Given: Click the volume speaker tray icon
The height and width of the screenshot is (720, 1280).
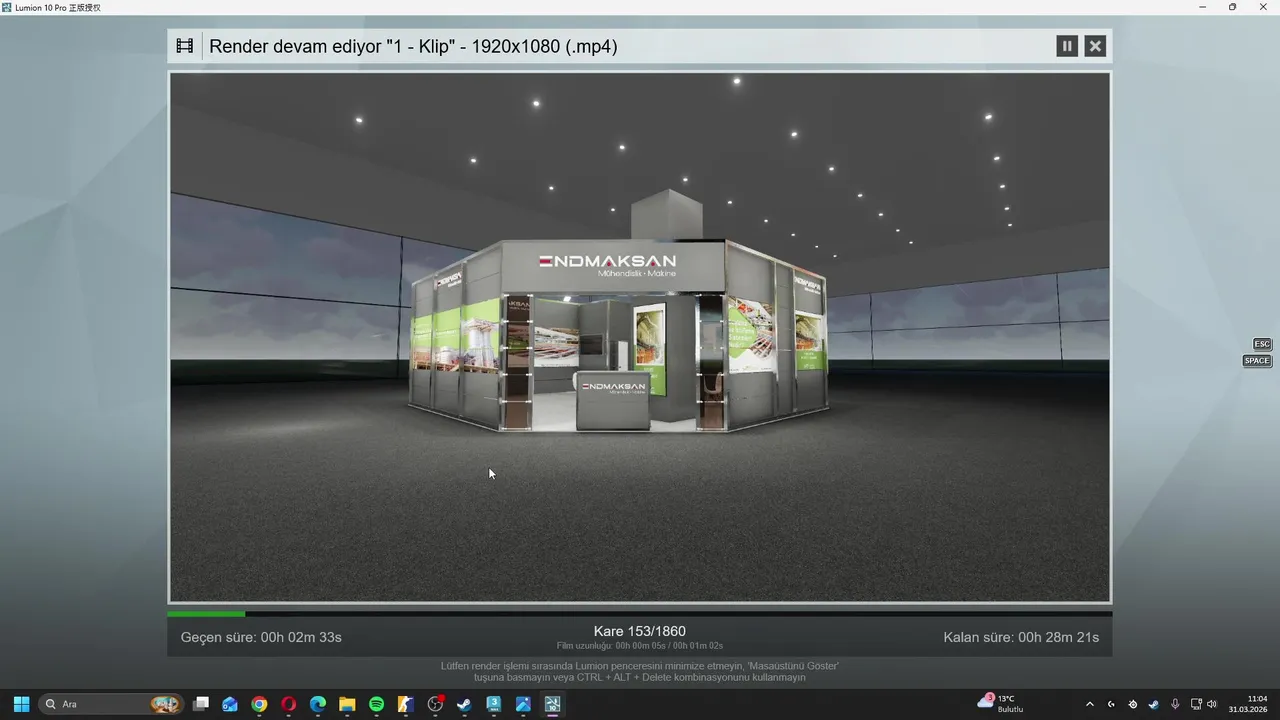Looking at the screenshot, I should (x=1212, y=704).
